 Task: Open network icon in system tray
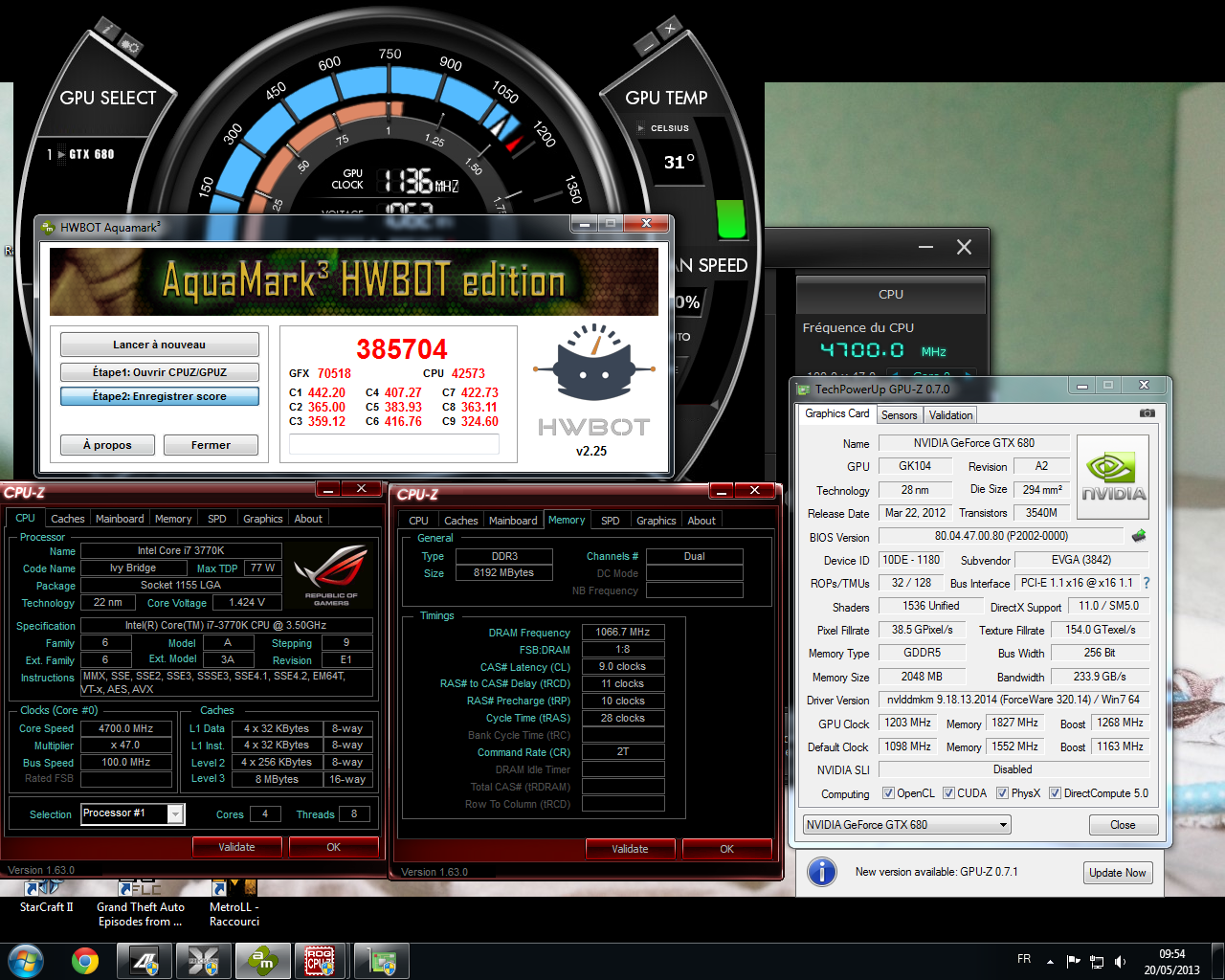coord(1097,961)
